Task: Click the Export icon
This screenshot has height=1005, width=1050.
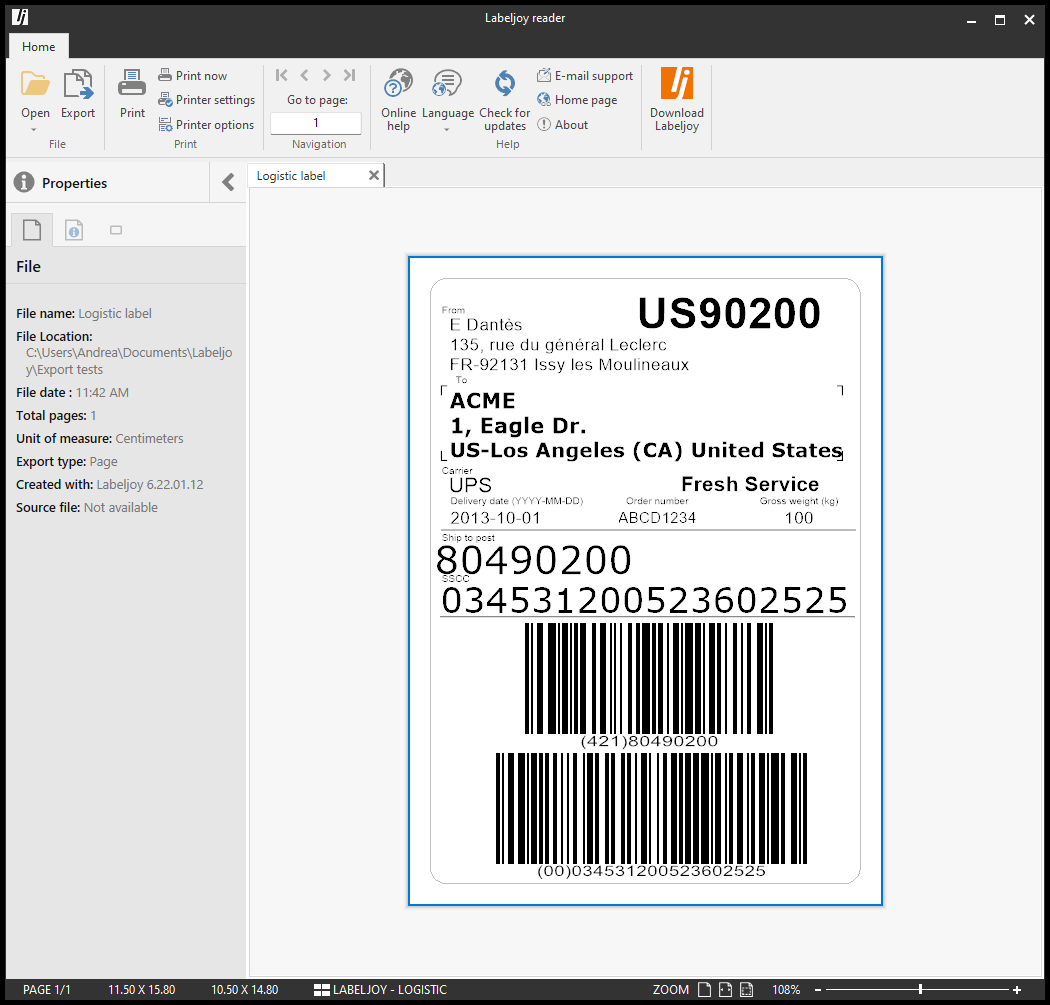Action: [78, 84]
